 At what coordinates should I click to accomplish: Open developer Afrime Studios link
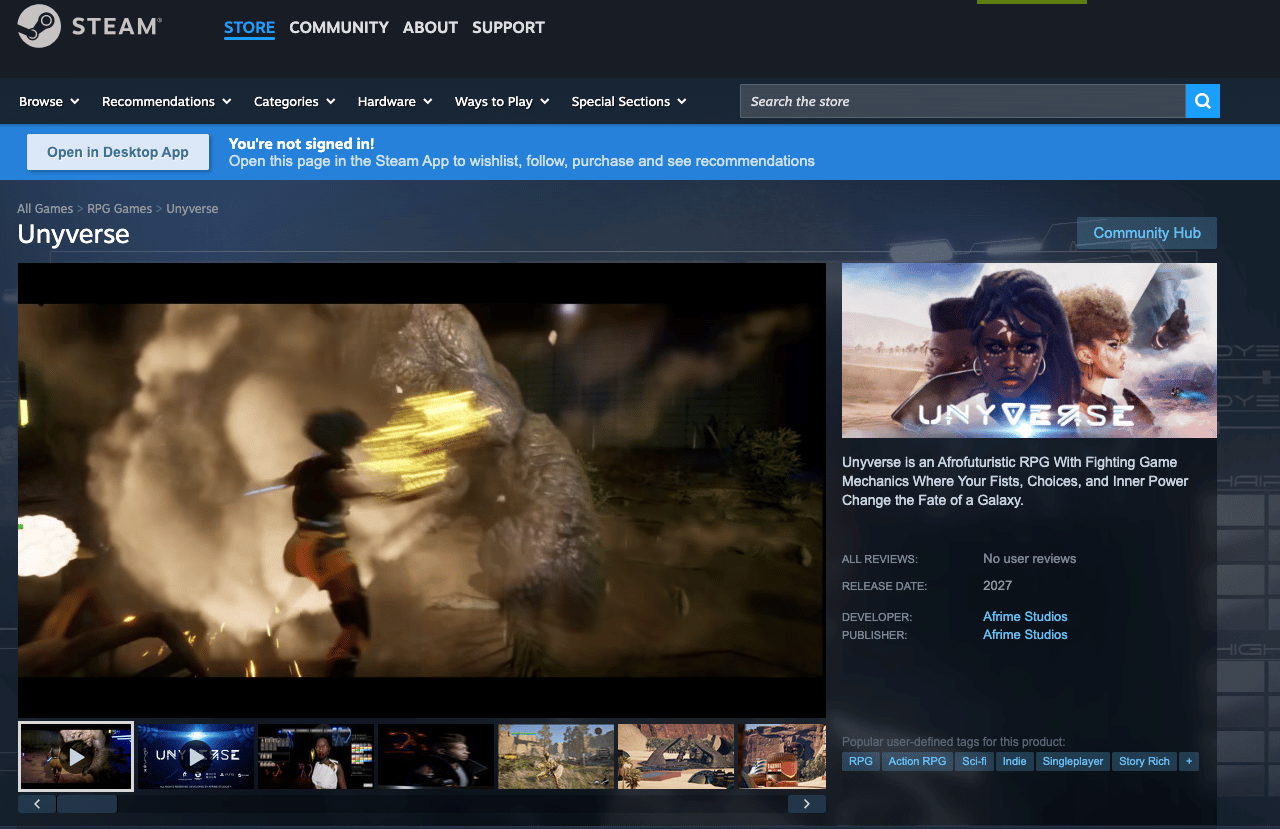1025,616
